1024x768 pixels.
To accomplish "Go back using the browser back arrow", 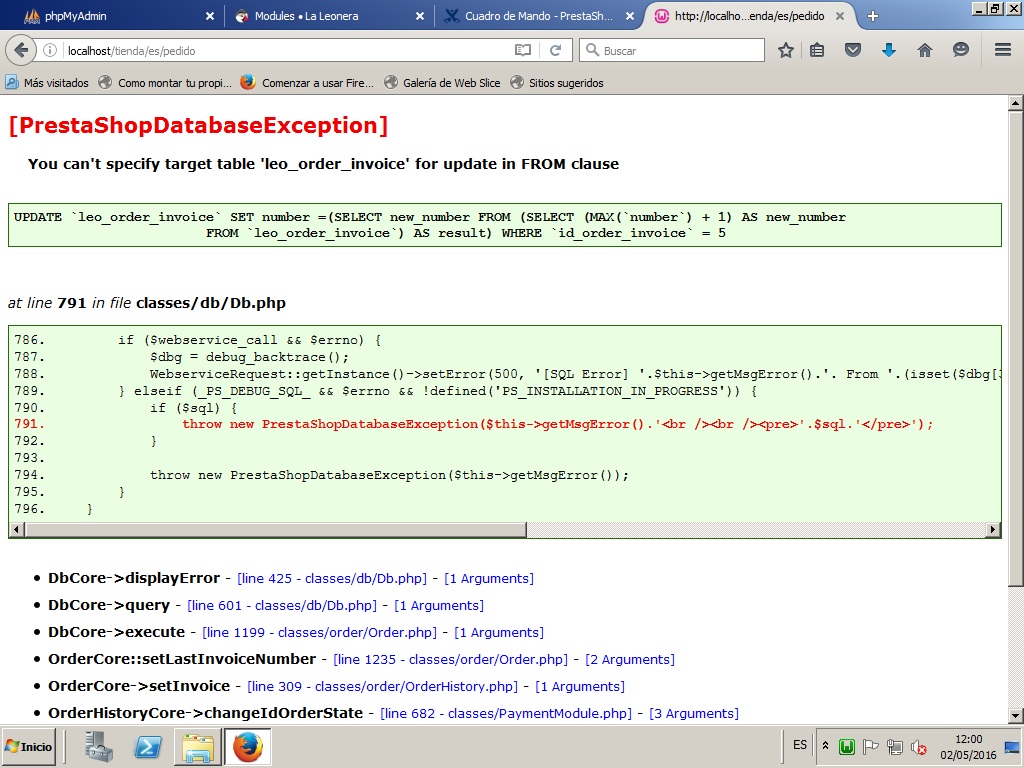I will coord(21,50).
